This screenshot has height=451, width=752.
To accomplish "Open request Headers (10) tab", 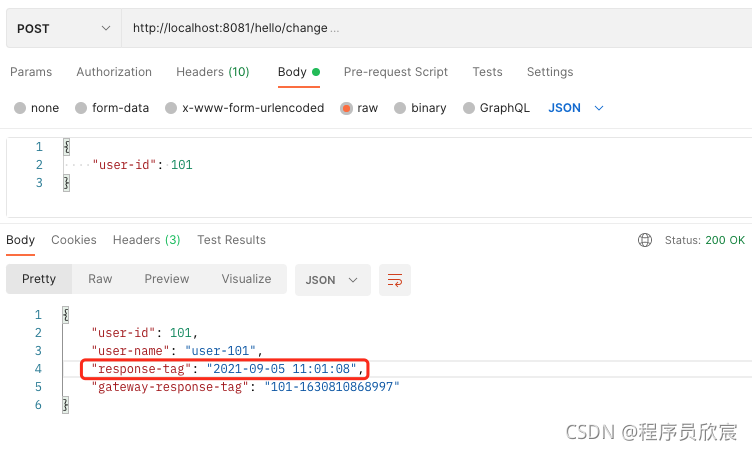I will click(213, 72).
